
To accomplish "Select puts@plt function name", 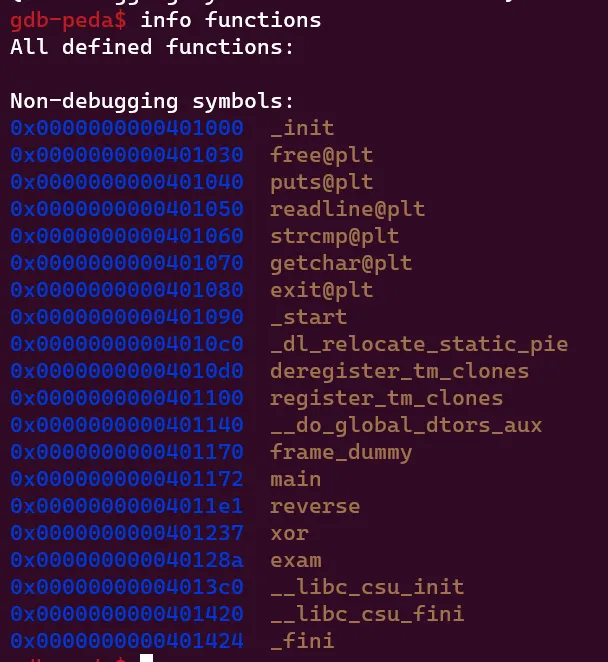I will (x=322, y=182).
